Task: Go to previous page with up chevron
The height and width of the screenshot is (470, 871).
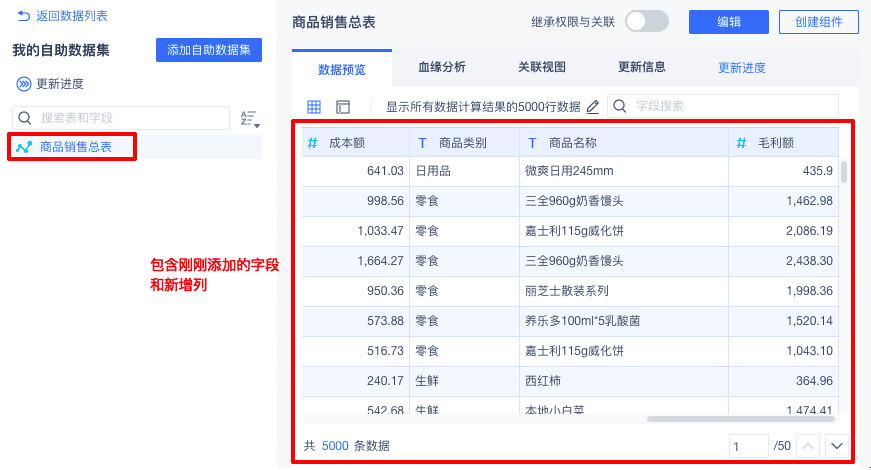Action: pyautogui.click(x=808, y=446)
